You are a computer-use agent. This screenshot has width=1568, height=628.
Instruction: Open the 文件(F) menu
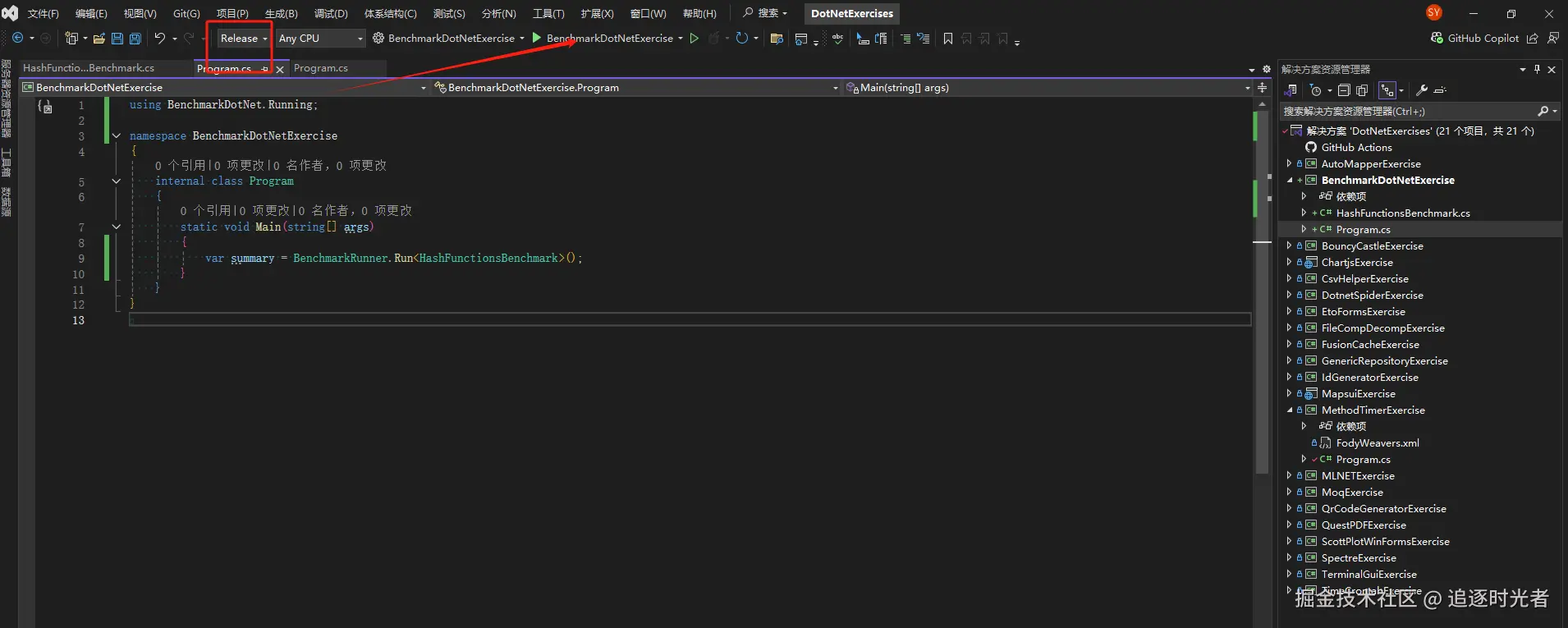pos(43,13)
